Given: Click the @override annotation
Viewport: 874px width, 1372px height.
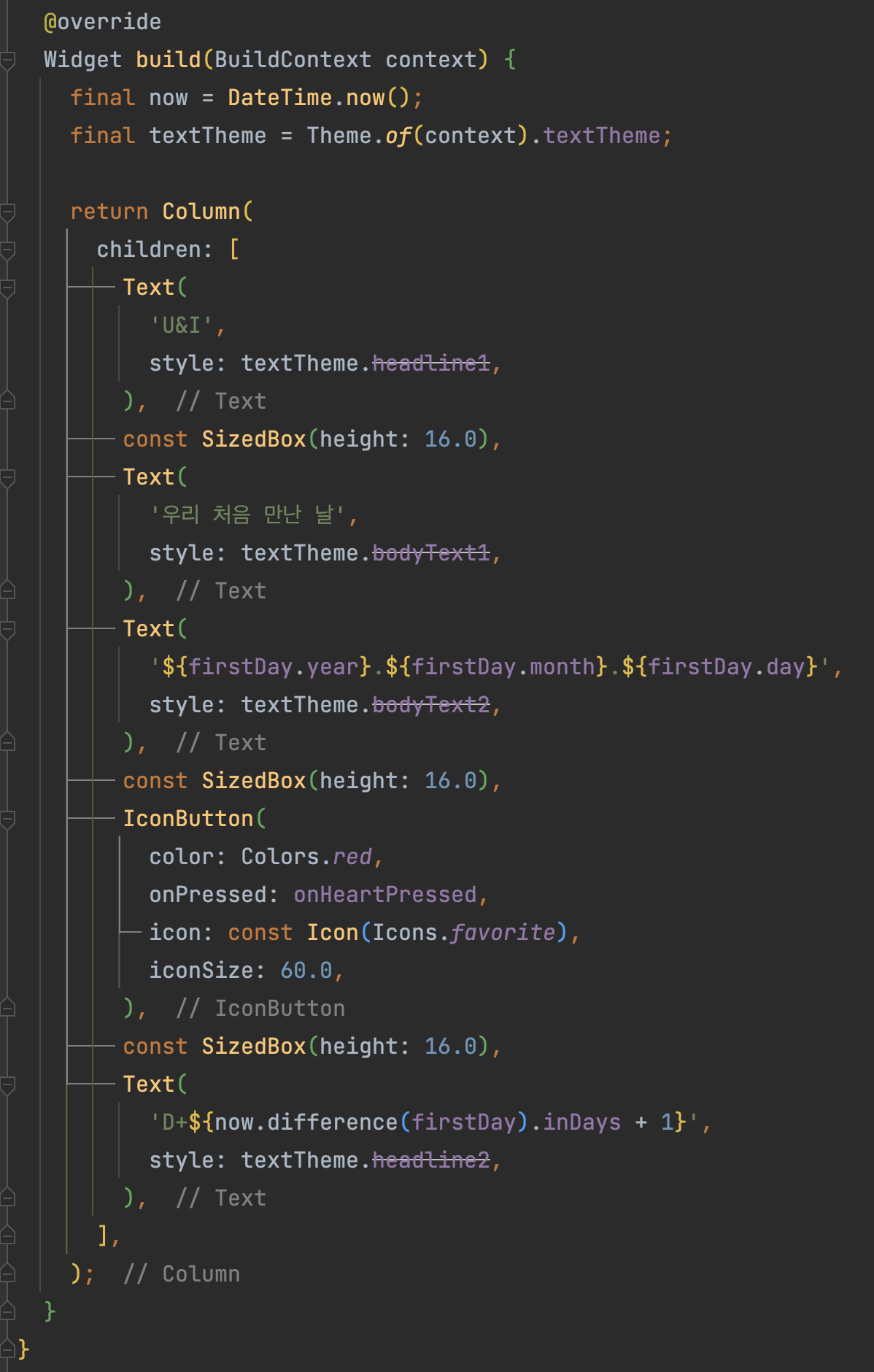Looking at the screenshot, I should tap(102, 22).
